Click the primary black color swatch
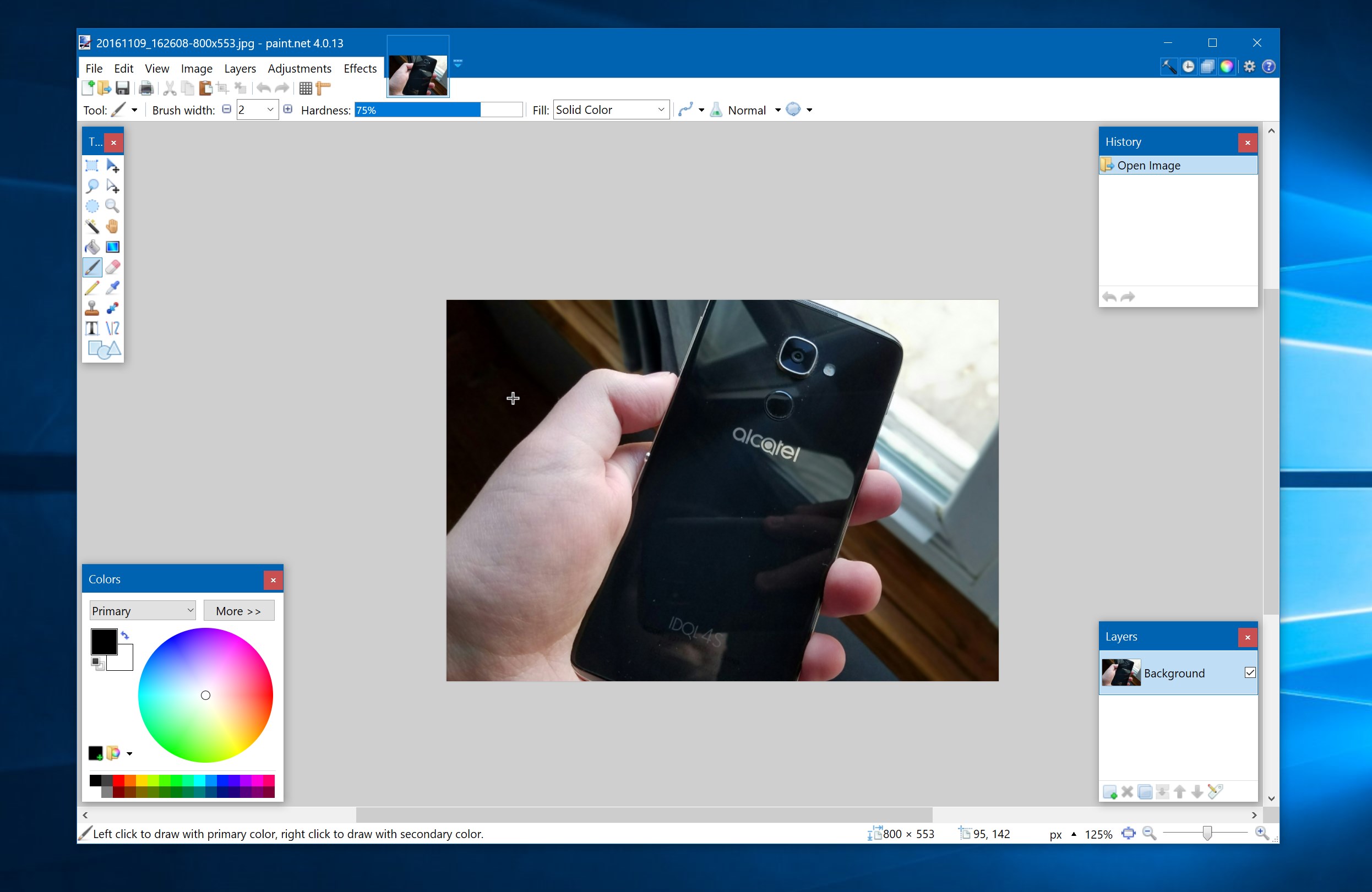Screen dimensions: 1372x892 [x=104, y=641]
